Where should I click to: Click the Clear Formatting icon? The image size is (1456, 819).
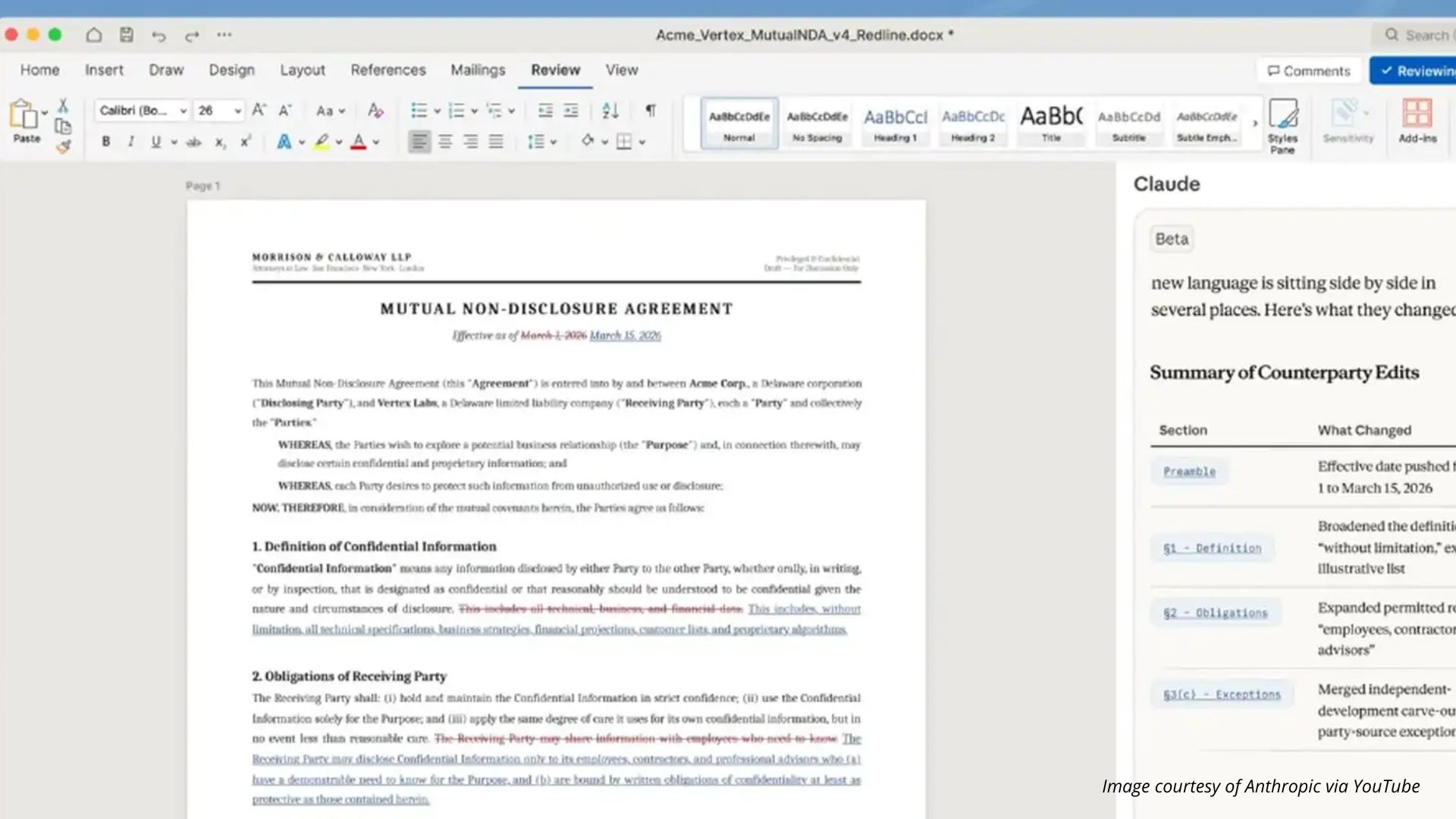pos(375,111)
